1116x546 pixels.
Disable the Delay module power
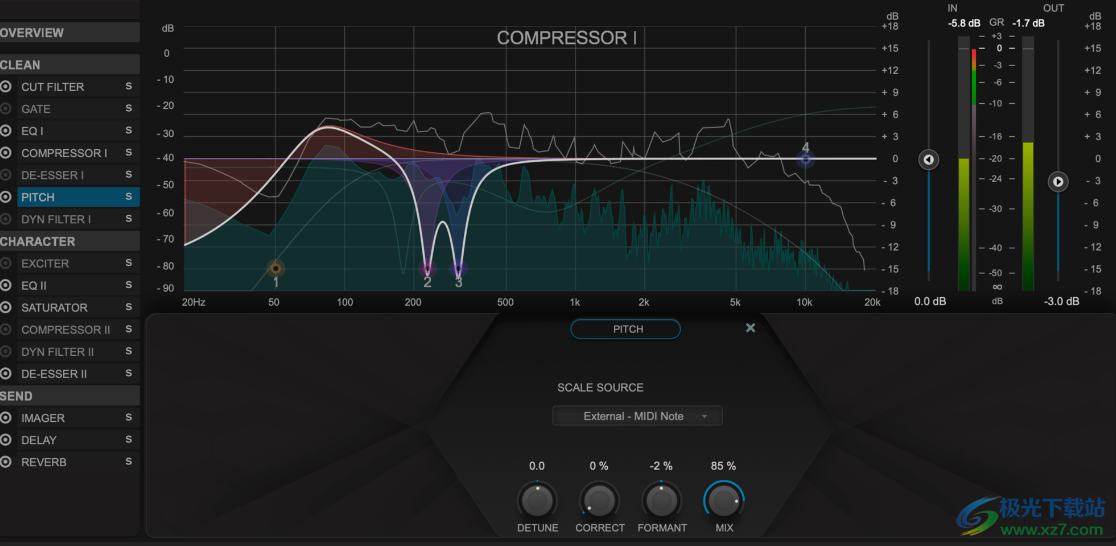[x=6, y=440]
